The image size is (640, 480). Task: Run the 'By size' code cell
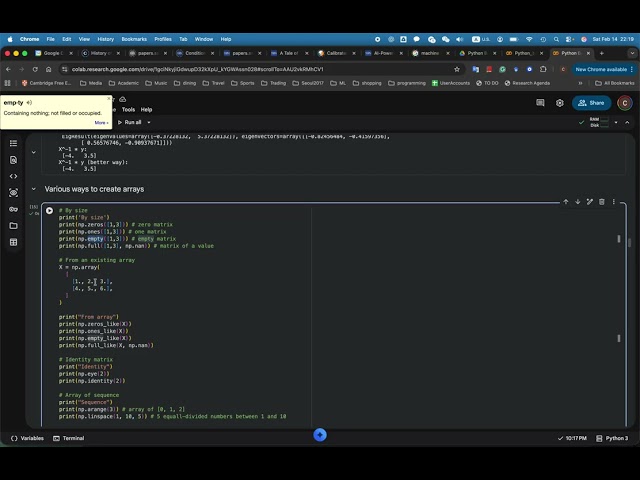coord(49,211)
